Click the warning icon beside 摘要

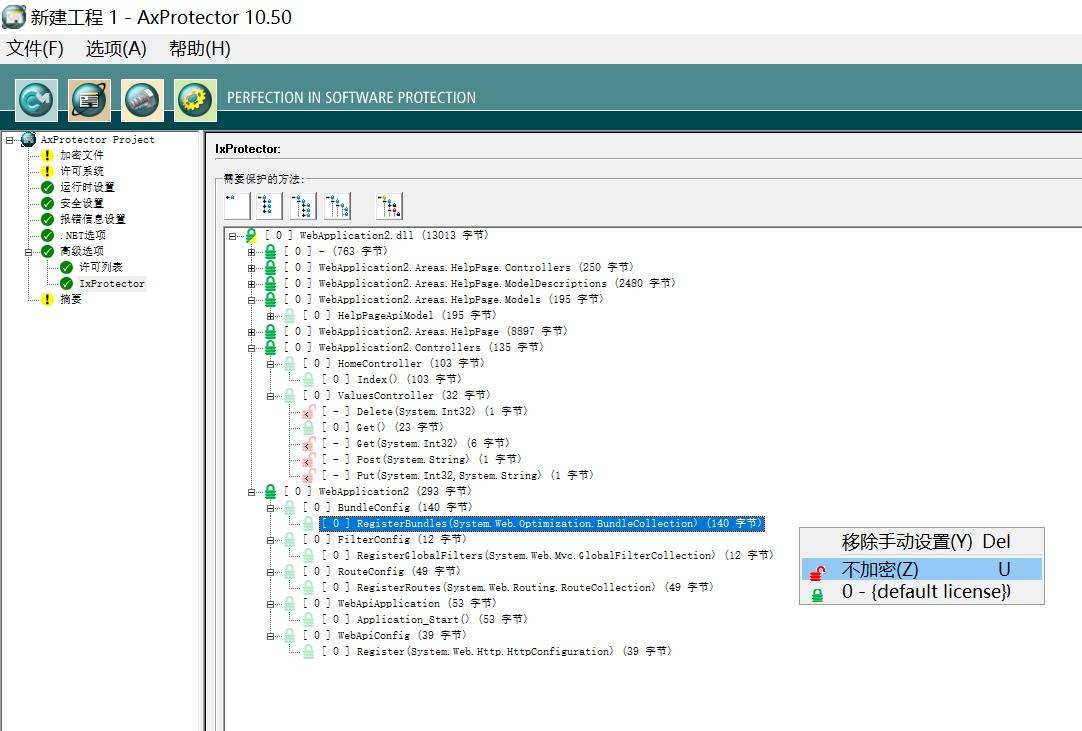click(47, 299)
